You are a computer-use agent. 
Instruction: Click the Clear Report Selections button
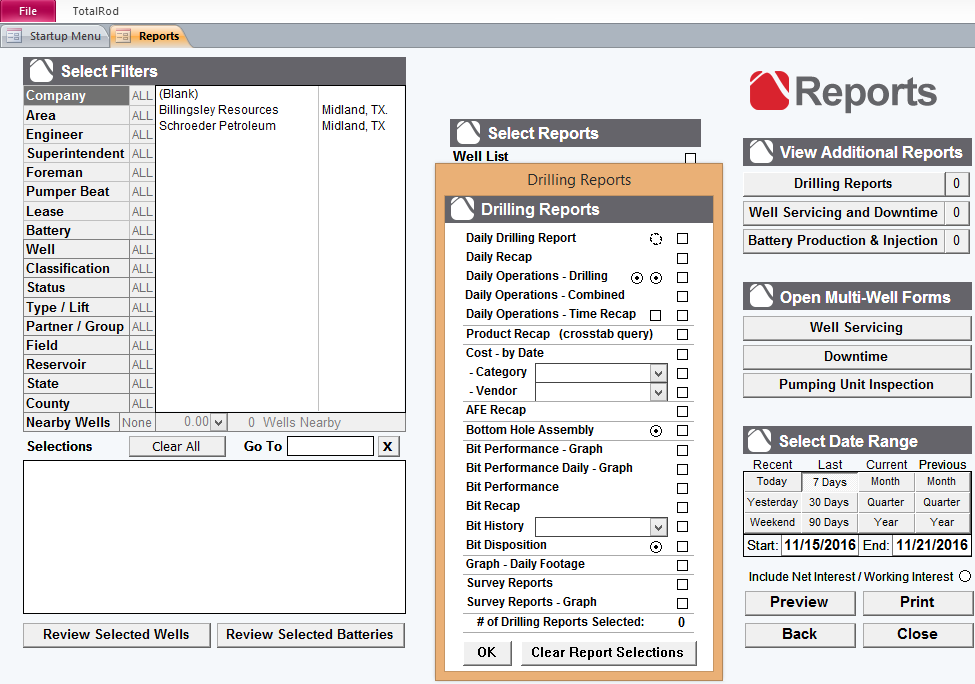click(607, 653)
